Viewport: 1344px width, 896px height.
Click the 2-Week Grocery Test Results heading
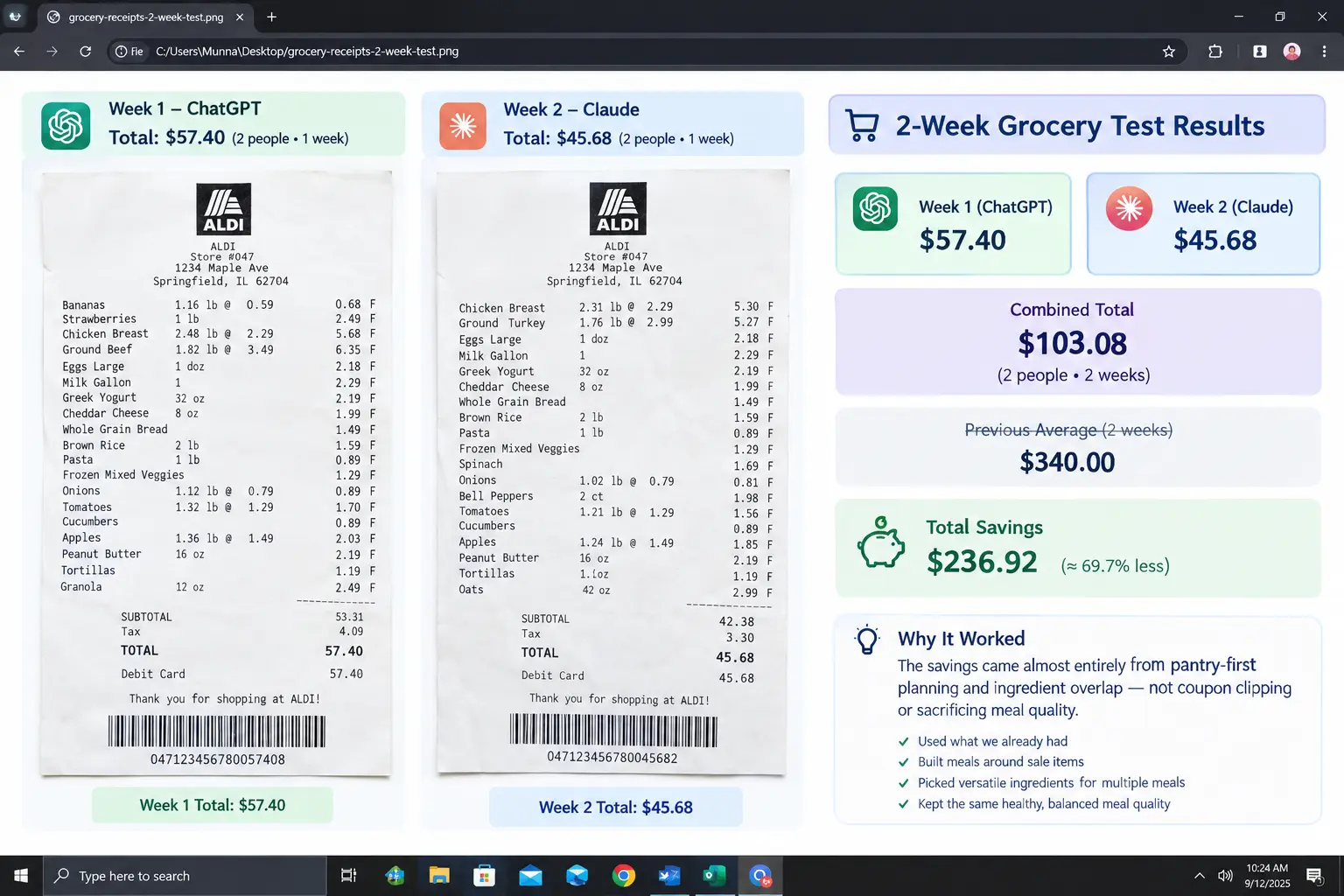pyautogui.click(x=1080, y=126)
